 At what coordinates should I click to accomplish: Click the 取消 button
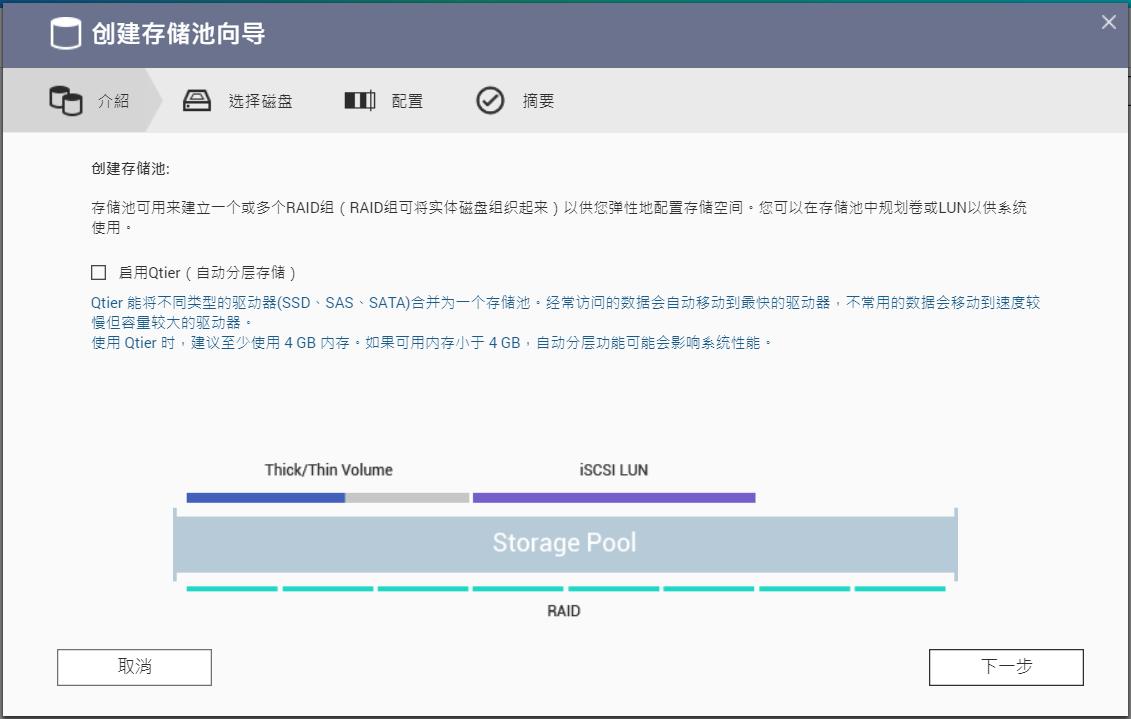pos(134,666)
